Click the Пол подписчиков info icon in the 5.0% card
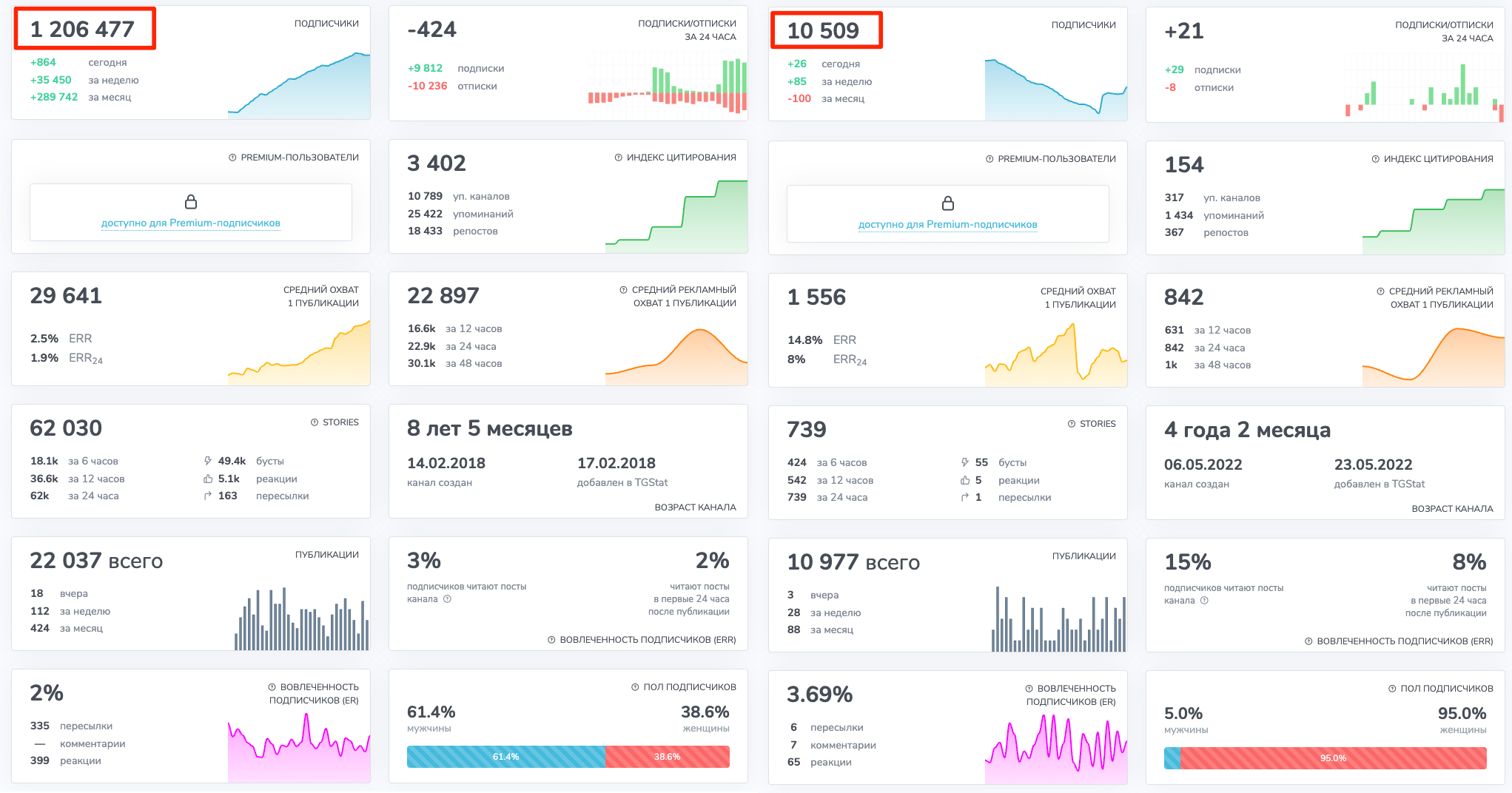 (1392, 689)
